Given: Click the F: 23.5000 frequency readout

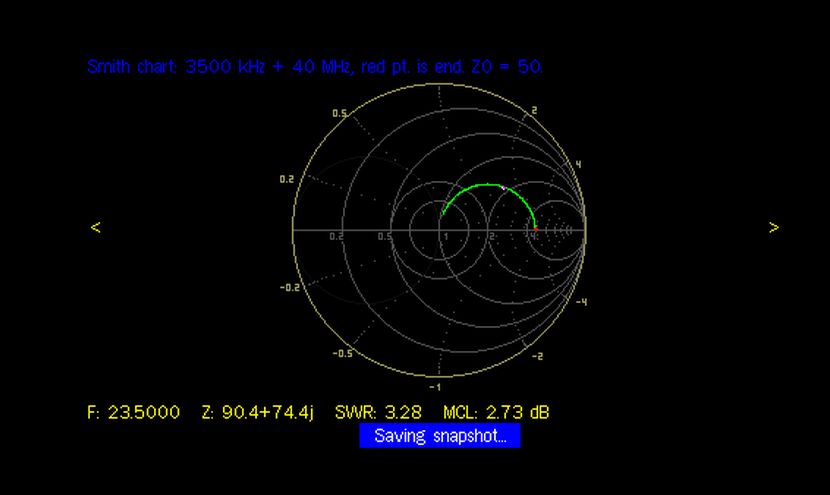Looking at the screenshot, I should click(x=134, y=412).
